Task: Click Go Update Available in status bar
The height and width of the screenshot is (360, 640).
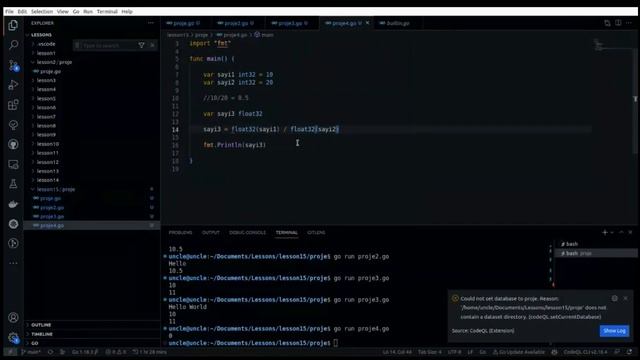Action: pyautogui.click(x=519, y=352)
